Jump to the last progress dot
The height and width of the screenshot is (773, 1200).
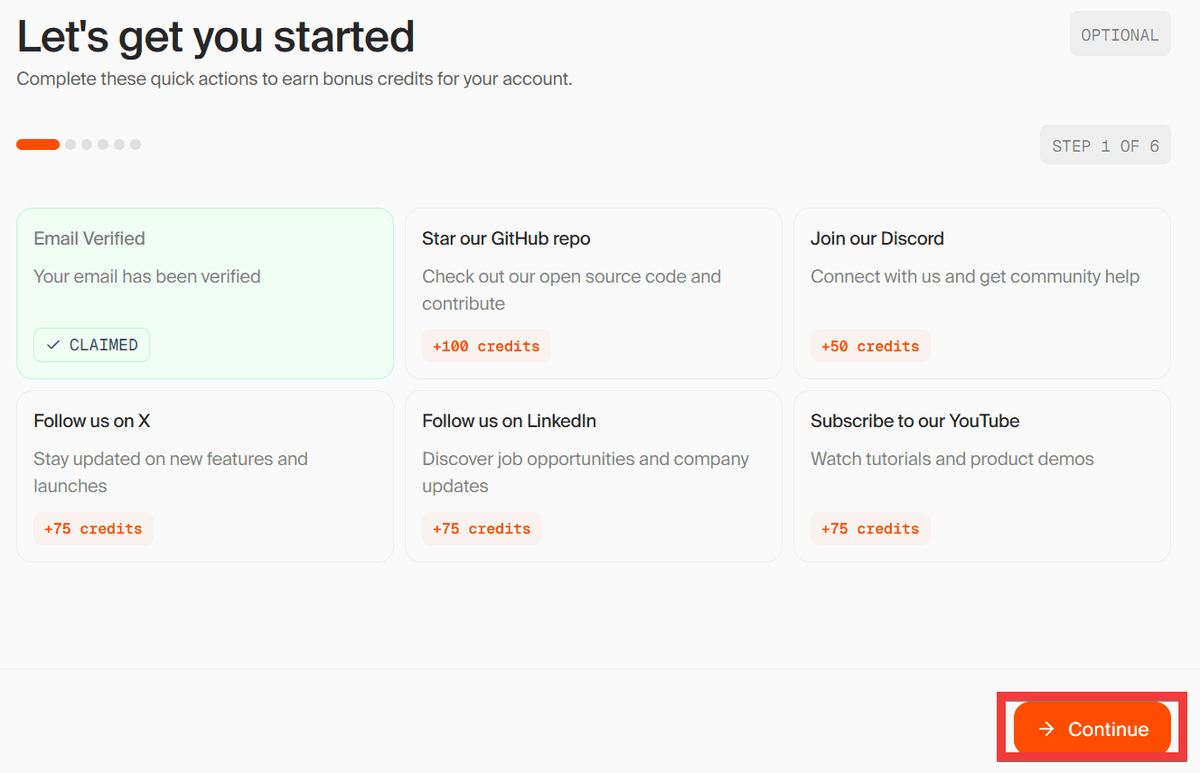click(135, 144)
